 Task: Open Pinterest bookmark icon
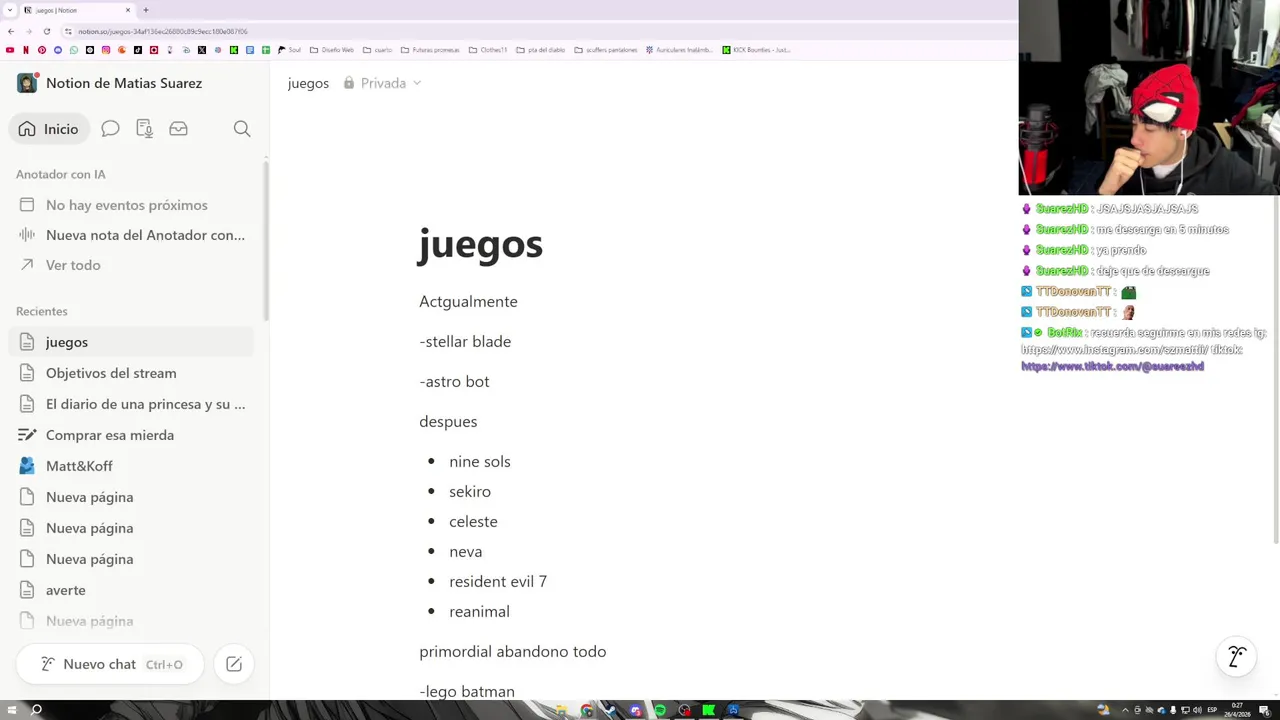(42, 50)
